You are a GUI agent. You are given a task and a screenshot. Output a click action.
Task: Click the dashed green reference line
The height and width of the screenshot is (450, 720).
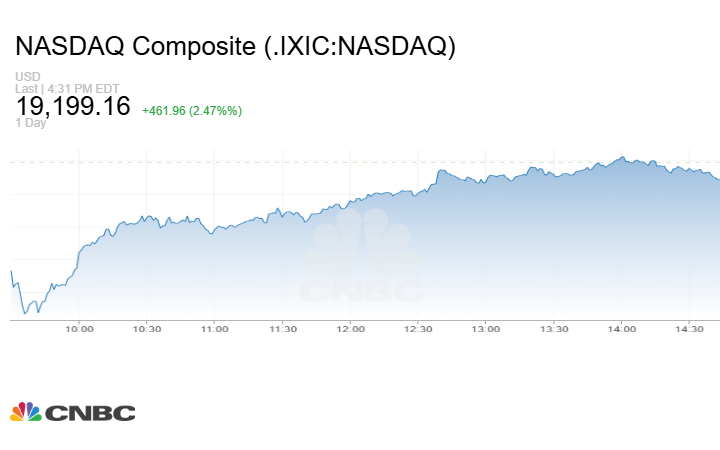click(300, 161)
